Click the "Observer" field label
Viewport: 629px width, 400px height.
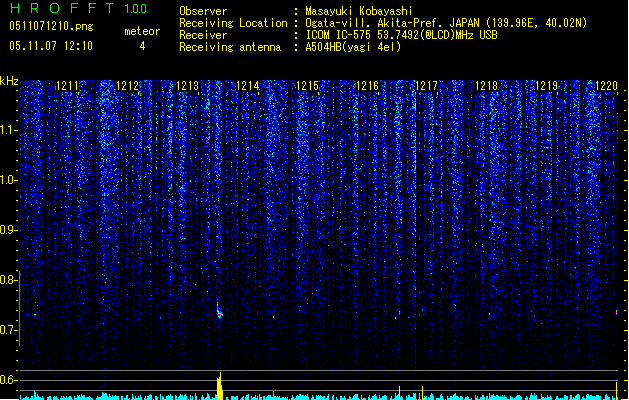[203, 11]
